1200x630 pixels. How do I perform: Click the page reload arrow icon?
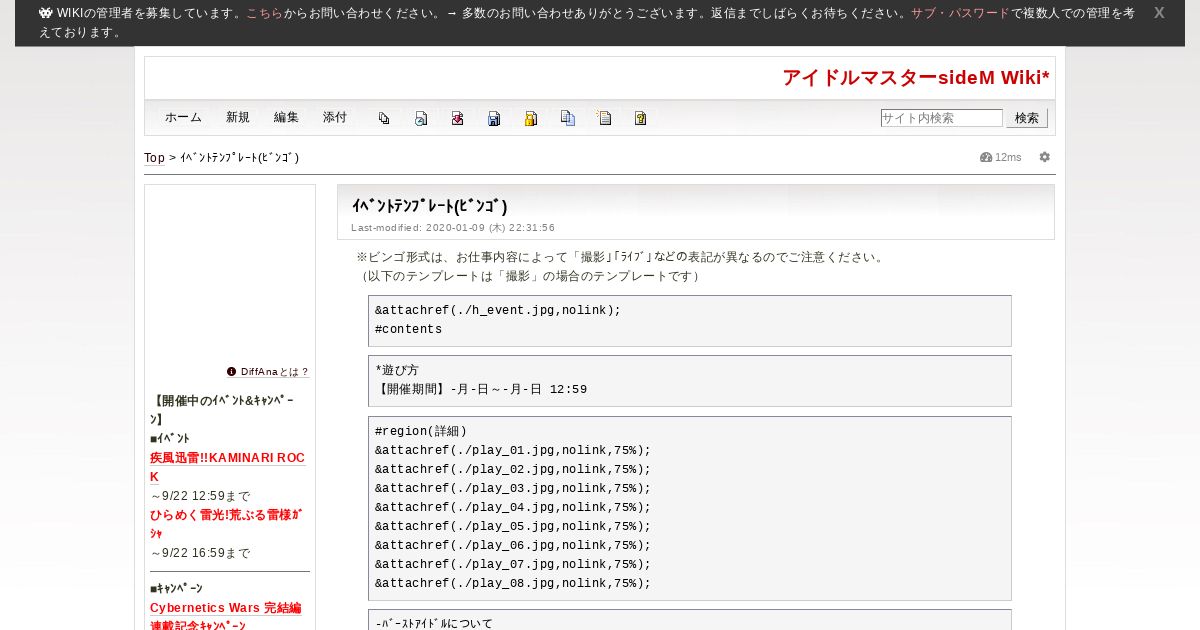pyautogui.click(x=421, y=118)
